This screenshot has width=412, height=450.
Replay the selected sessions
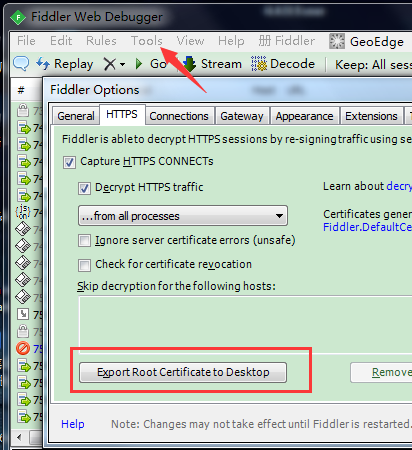65,64
